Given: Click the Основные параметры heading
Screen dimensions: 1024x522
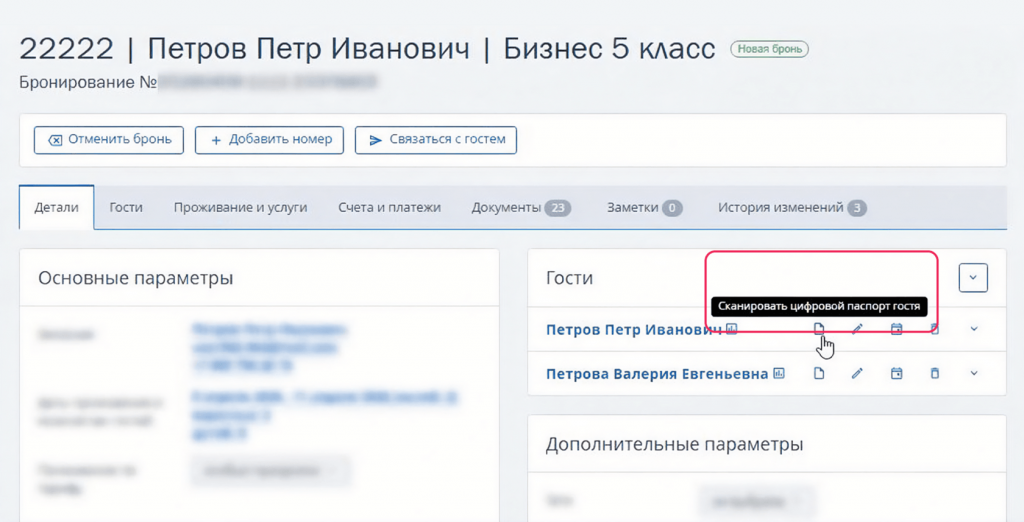Looking at the screenshot, I should pyautogui.click(x=135, y=278).
